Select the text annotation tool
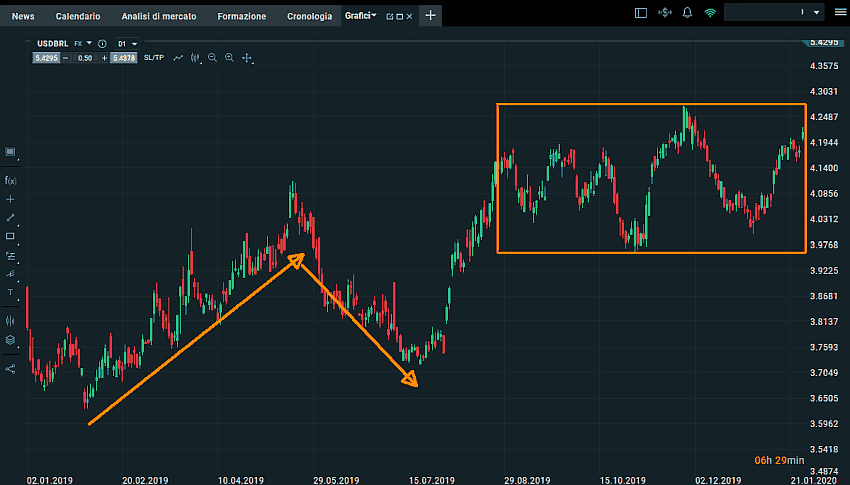The width and height of the screenshot is (850, 485). 10,292
